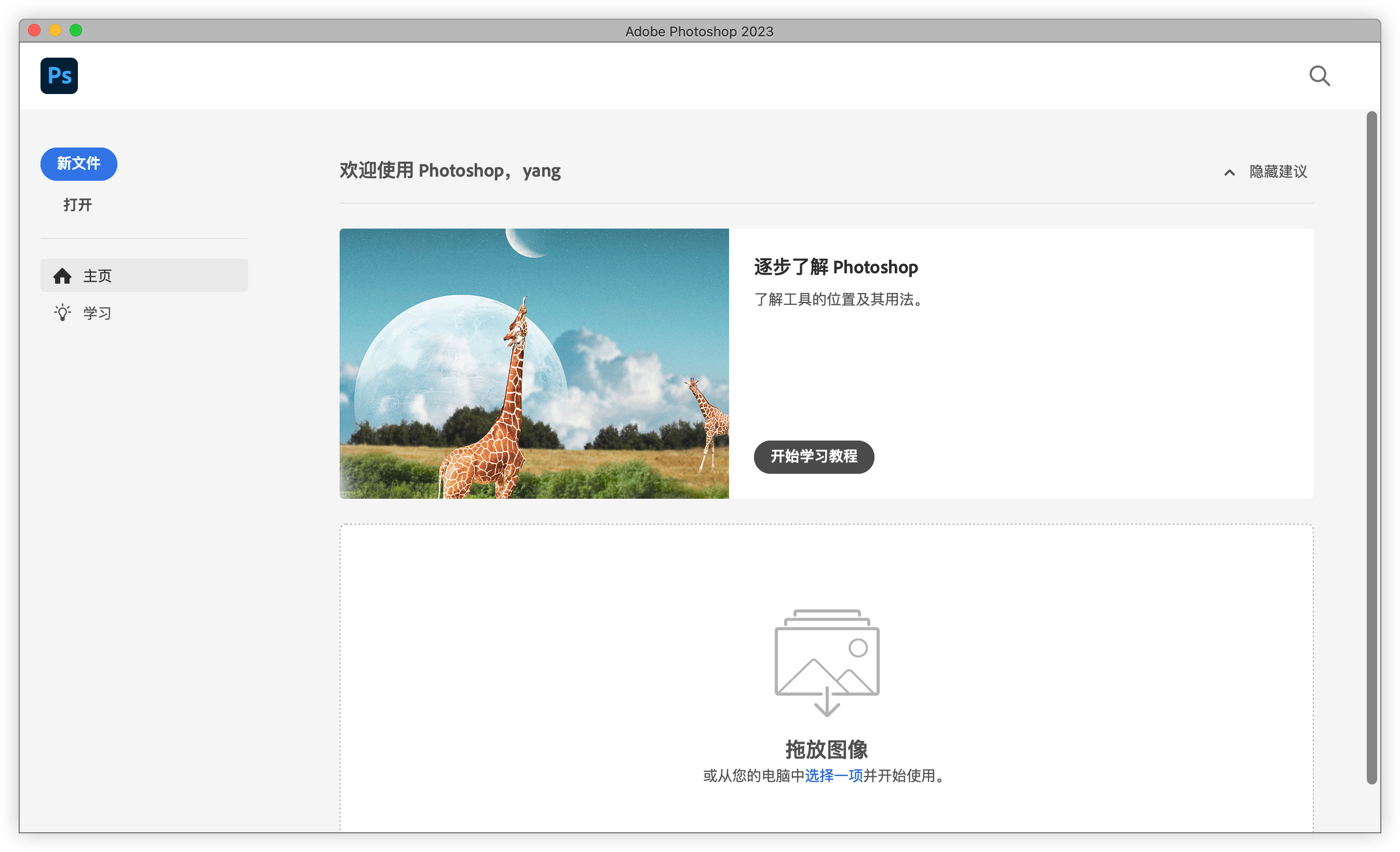
Task: Minimize window with the yellow button
Action: (55, 30)
